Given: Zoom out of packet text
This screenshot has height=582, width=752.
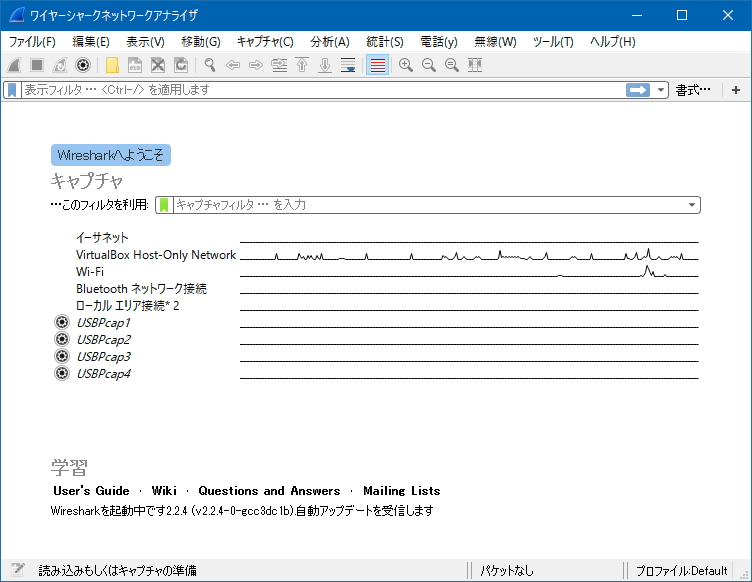Looking at the screenshot, I should [429, 65].
